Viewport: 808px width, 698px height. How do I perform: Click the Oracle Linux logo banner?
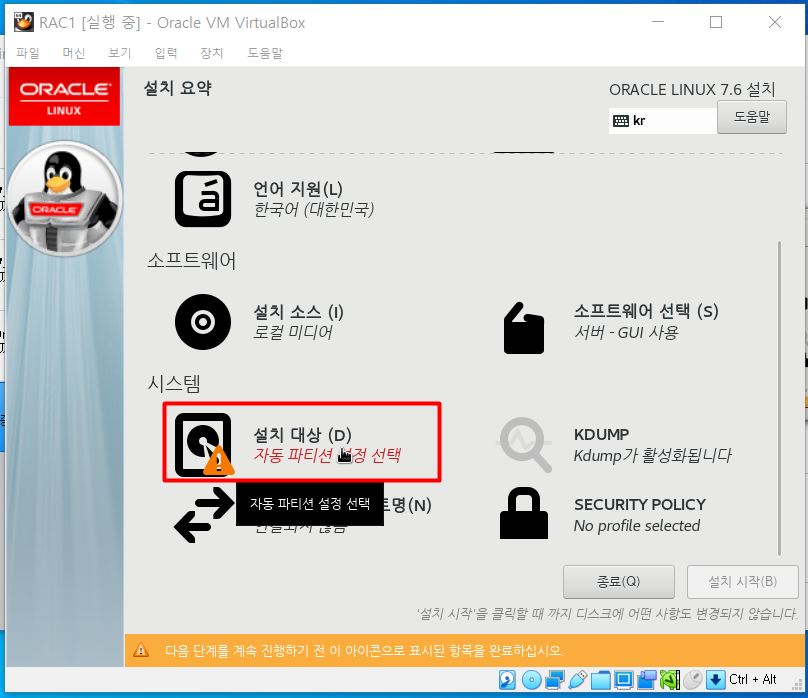click(64, 97)
